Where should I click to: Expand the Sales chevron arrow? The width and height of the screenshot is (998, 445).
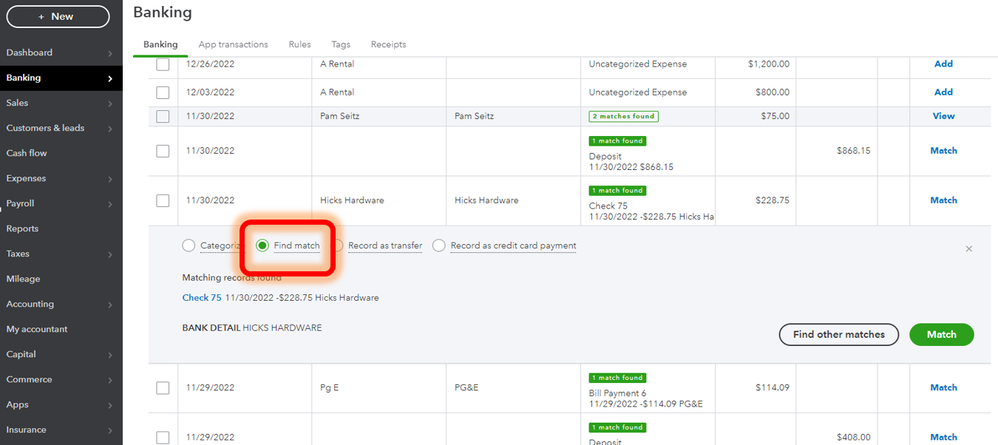click(x=110, y=104)
